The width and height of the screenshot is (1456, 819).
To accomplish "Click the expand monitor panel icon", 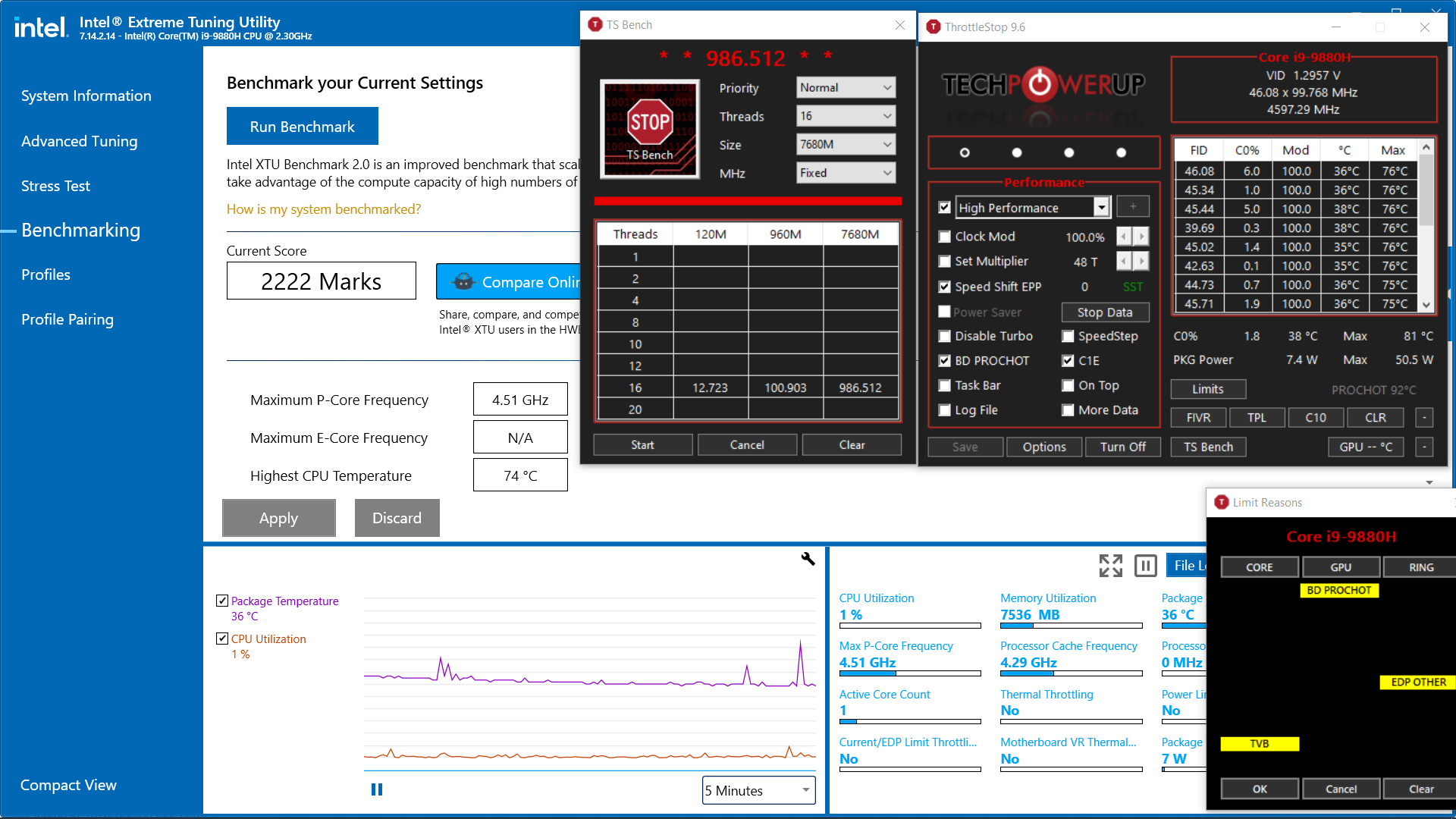I will pos(1110,565).
